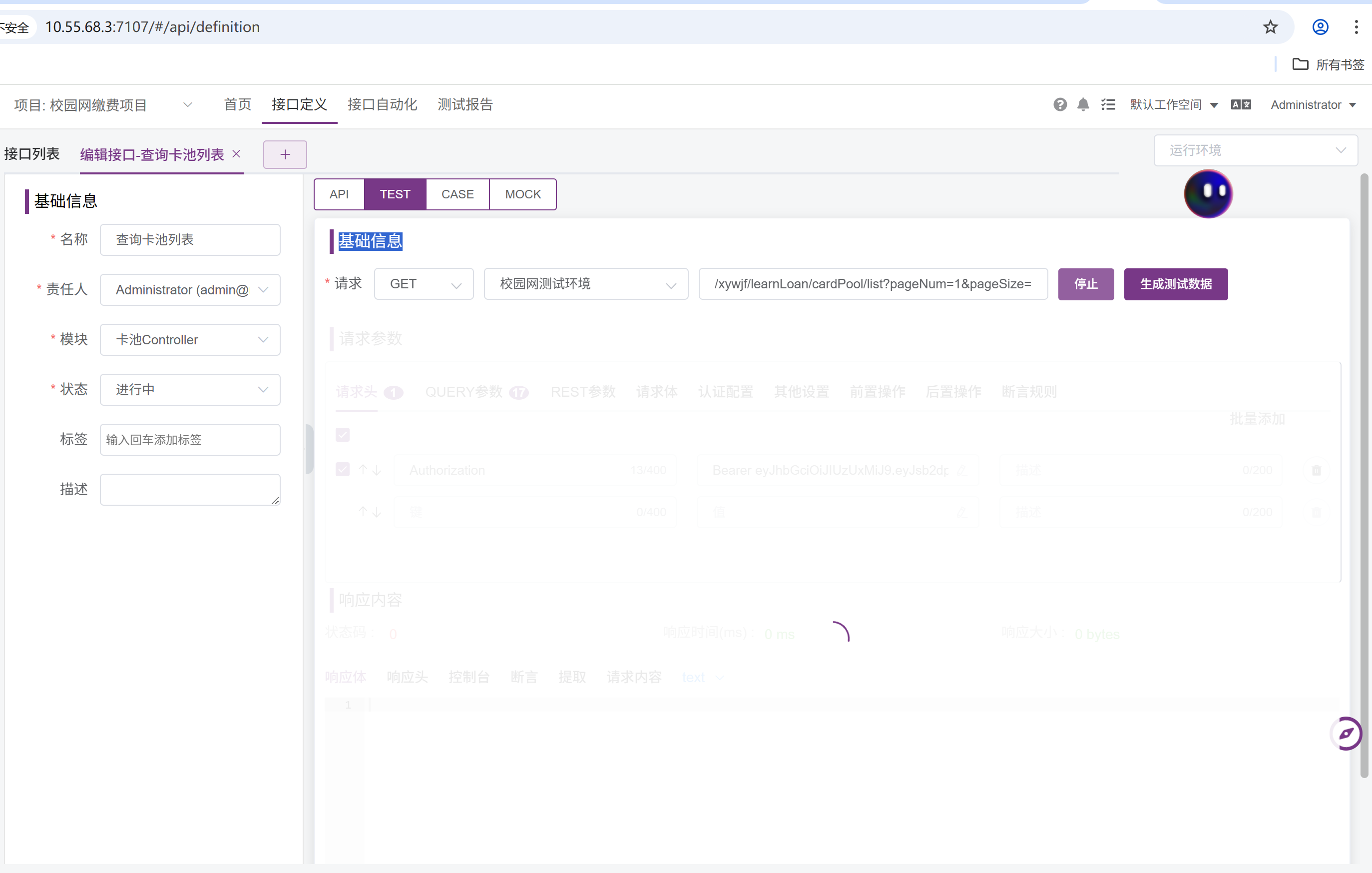Open the All Bookmarks folder

click(1328, 64)
